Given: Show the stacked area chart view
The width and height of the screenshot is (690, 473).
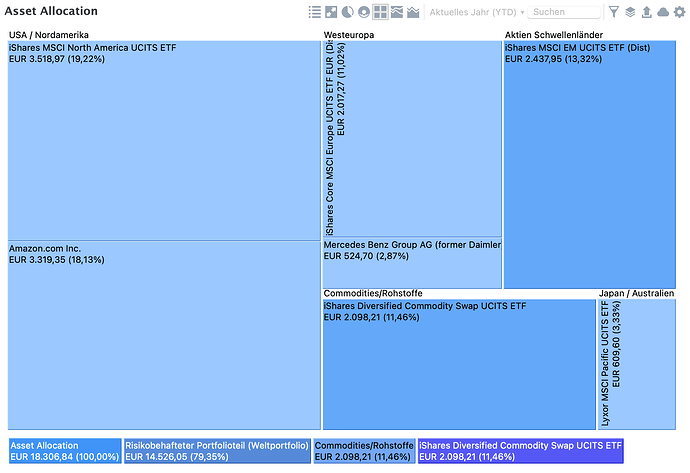Looking at the screenshot, I should [x=396, y=12].
